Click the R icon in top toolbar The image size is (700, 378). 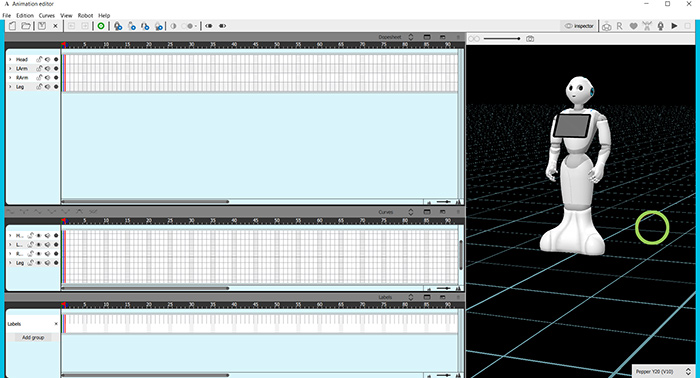tap(619, 26)
